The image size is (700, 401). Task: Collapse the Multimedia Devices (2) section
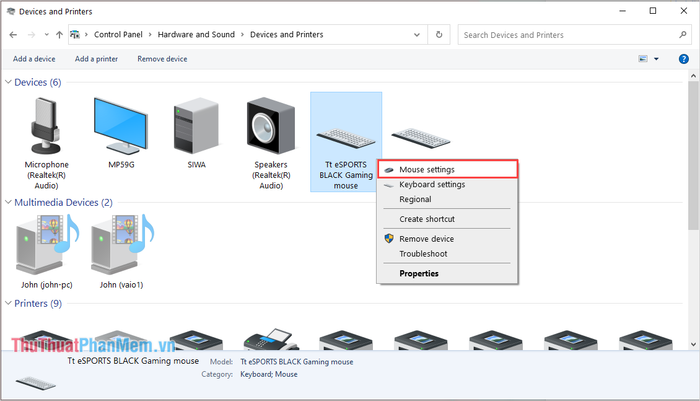click(x=8, y=202)
